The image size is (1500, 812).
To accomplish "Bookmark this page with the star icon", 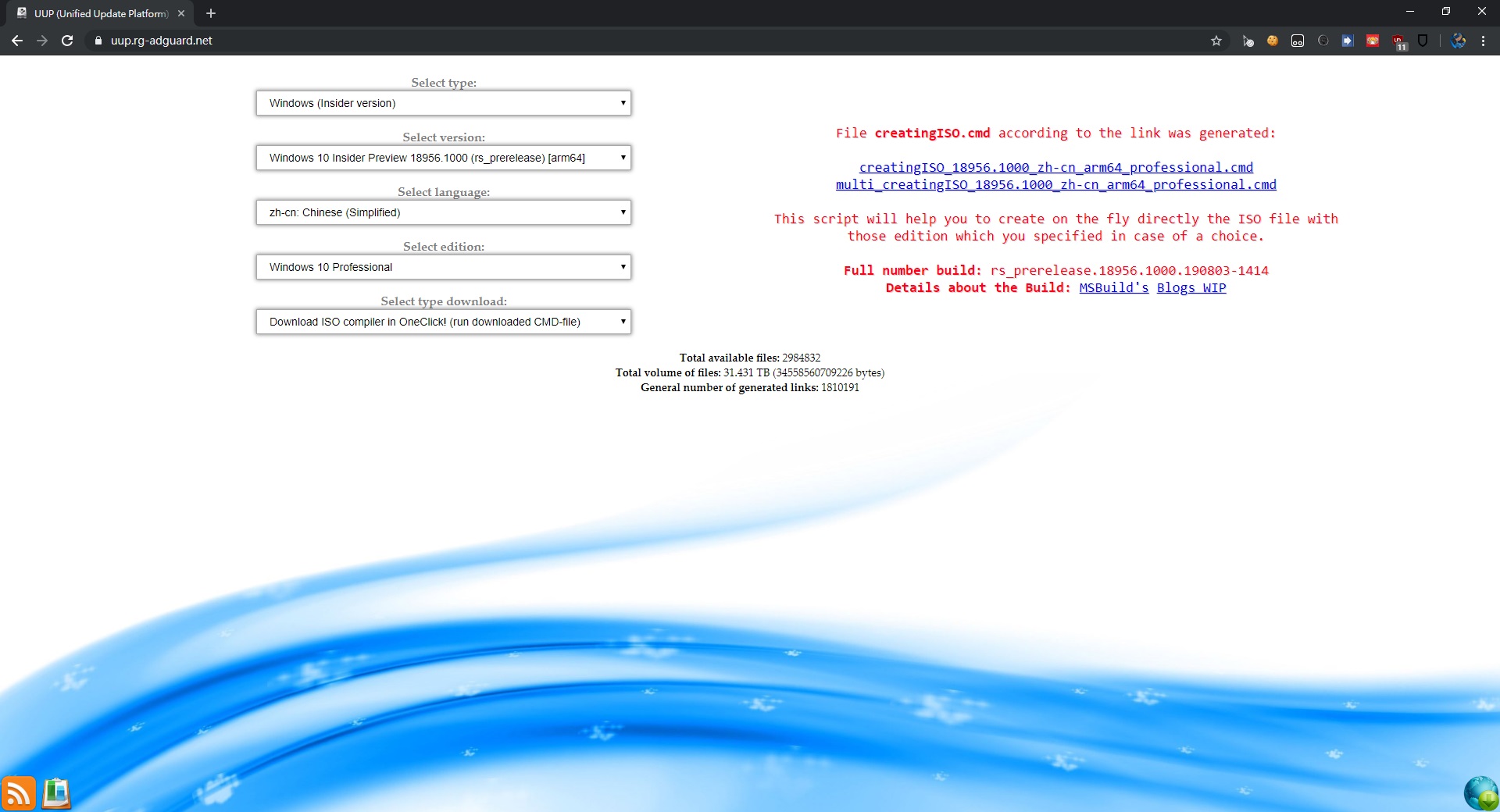I will 1216,41.
